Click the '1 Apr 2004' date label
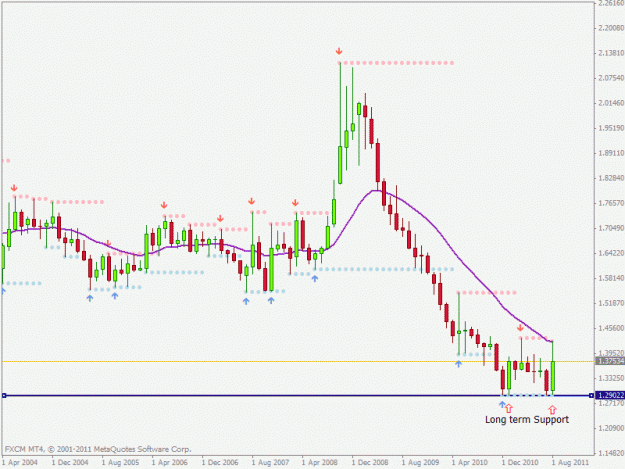Screen dimensions: 625x469 [x=20, y=462]
